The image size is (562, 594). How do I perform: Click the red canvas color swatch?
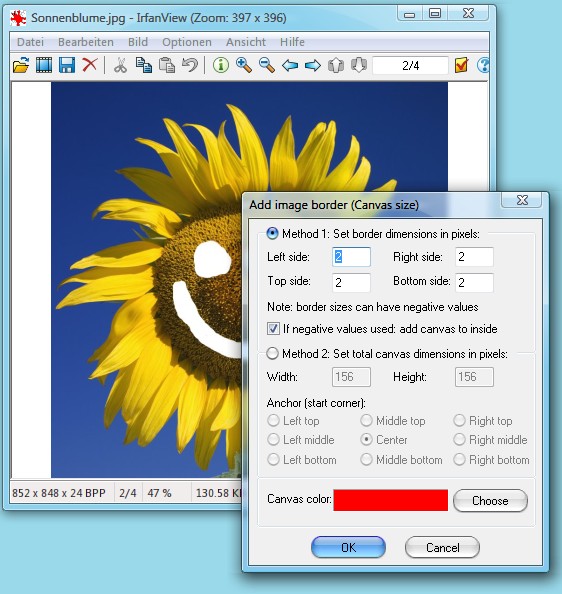coord(390,500)
